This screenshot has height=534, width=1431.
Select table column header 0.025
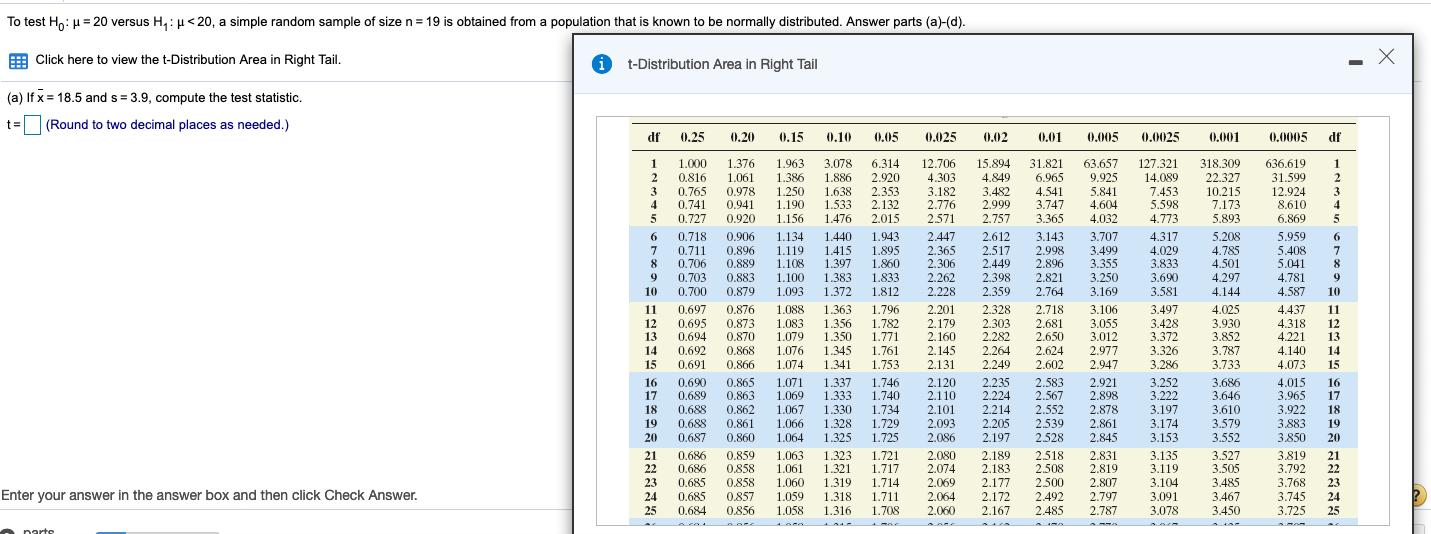coord(940,137)
